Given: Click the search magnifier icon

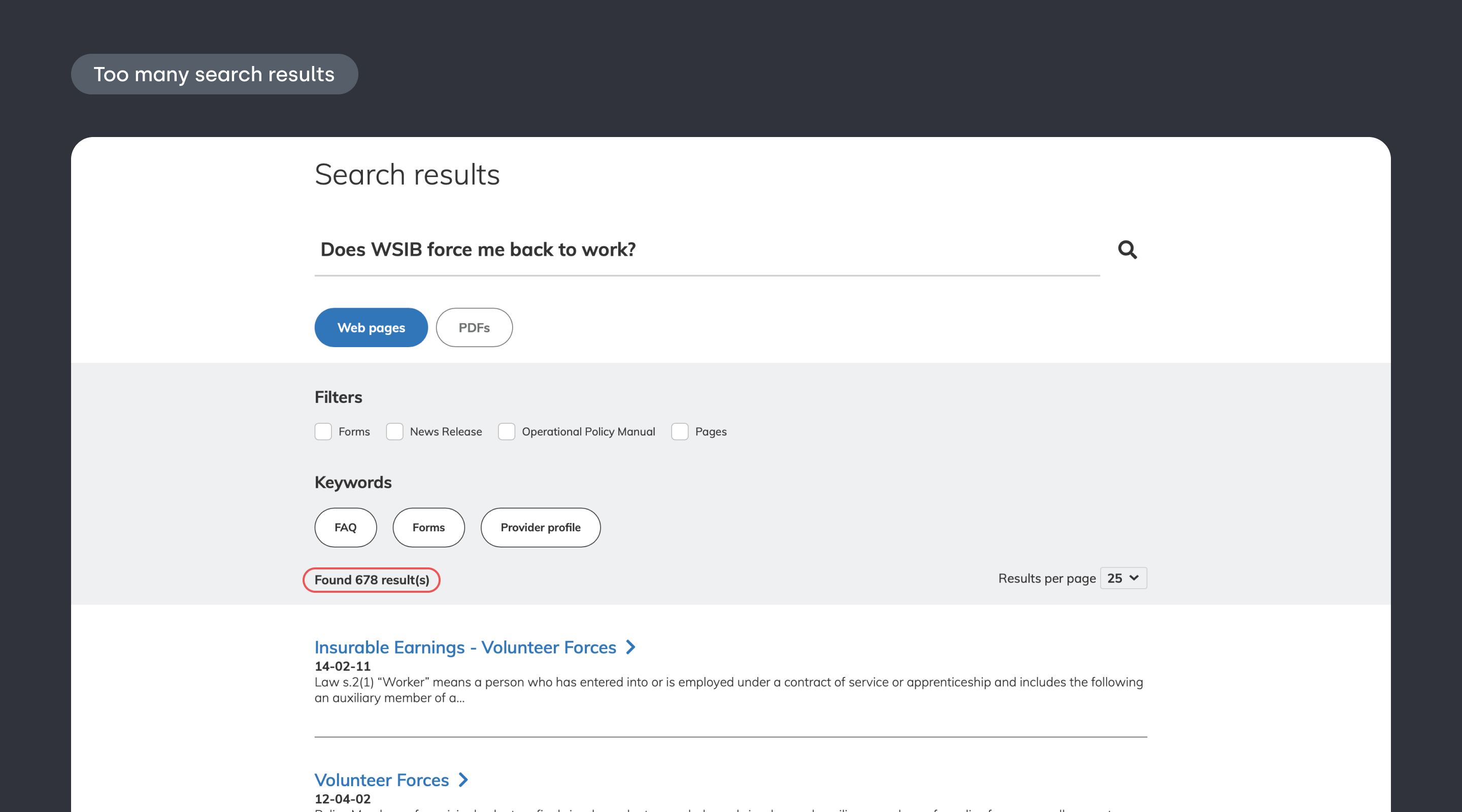Looking at the screenshot, I should (1126, 250).
